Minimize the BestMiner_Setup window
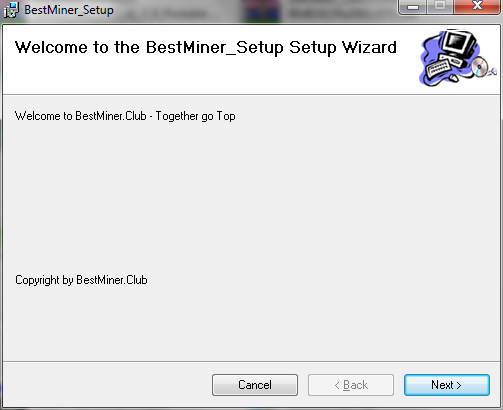 413,7
